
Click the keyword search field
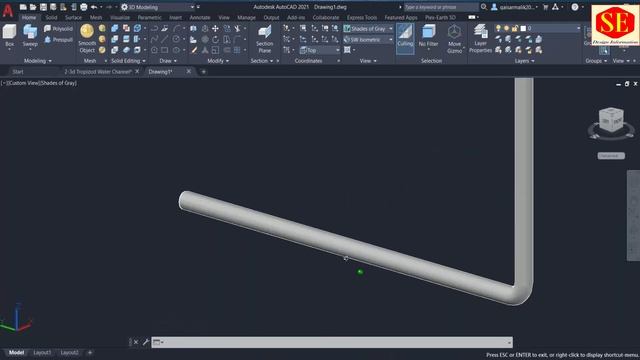(x=441, y=7)
